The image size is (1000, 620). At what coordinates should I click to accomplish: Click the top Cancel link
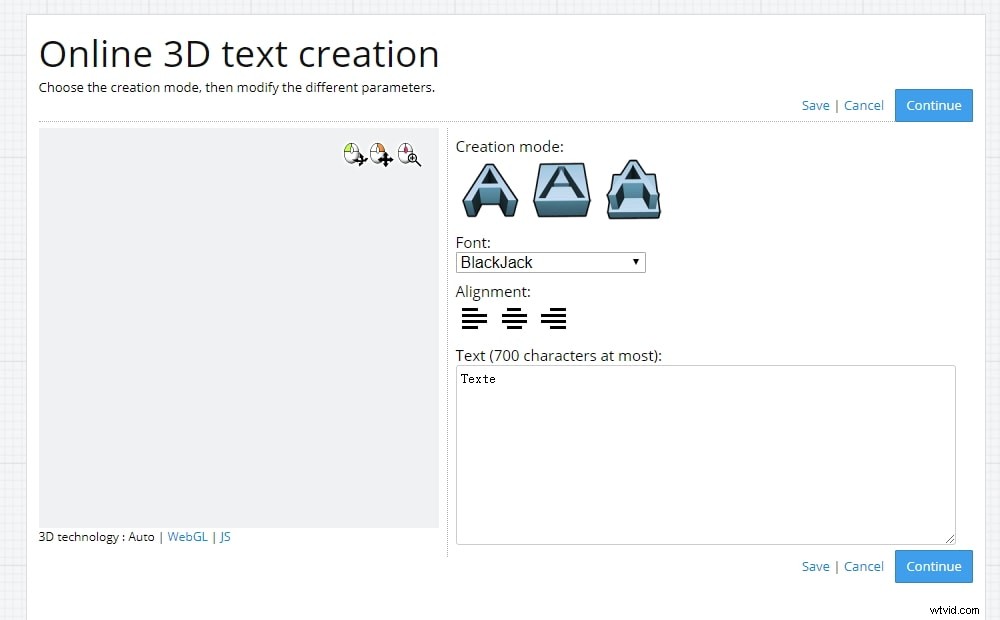(863, 105)
